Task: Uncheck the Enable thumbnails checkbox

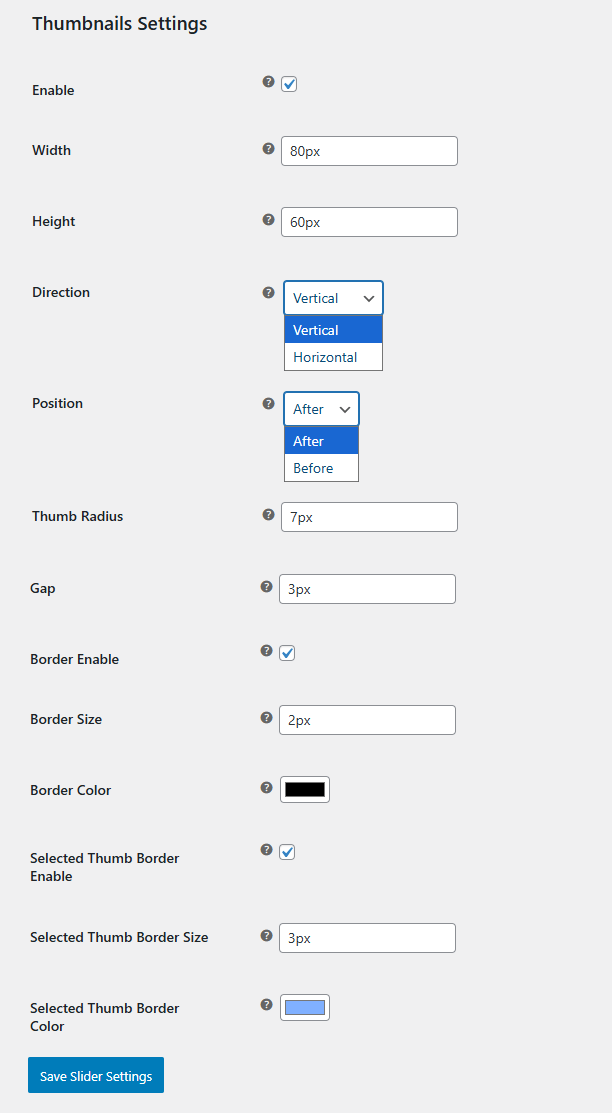Action: (x=289, y=84)
